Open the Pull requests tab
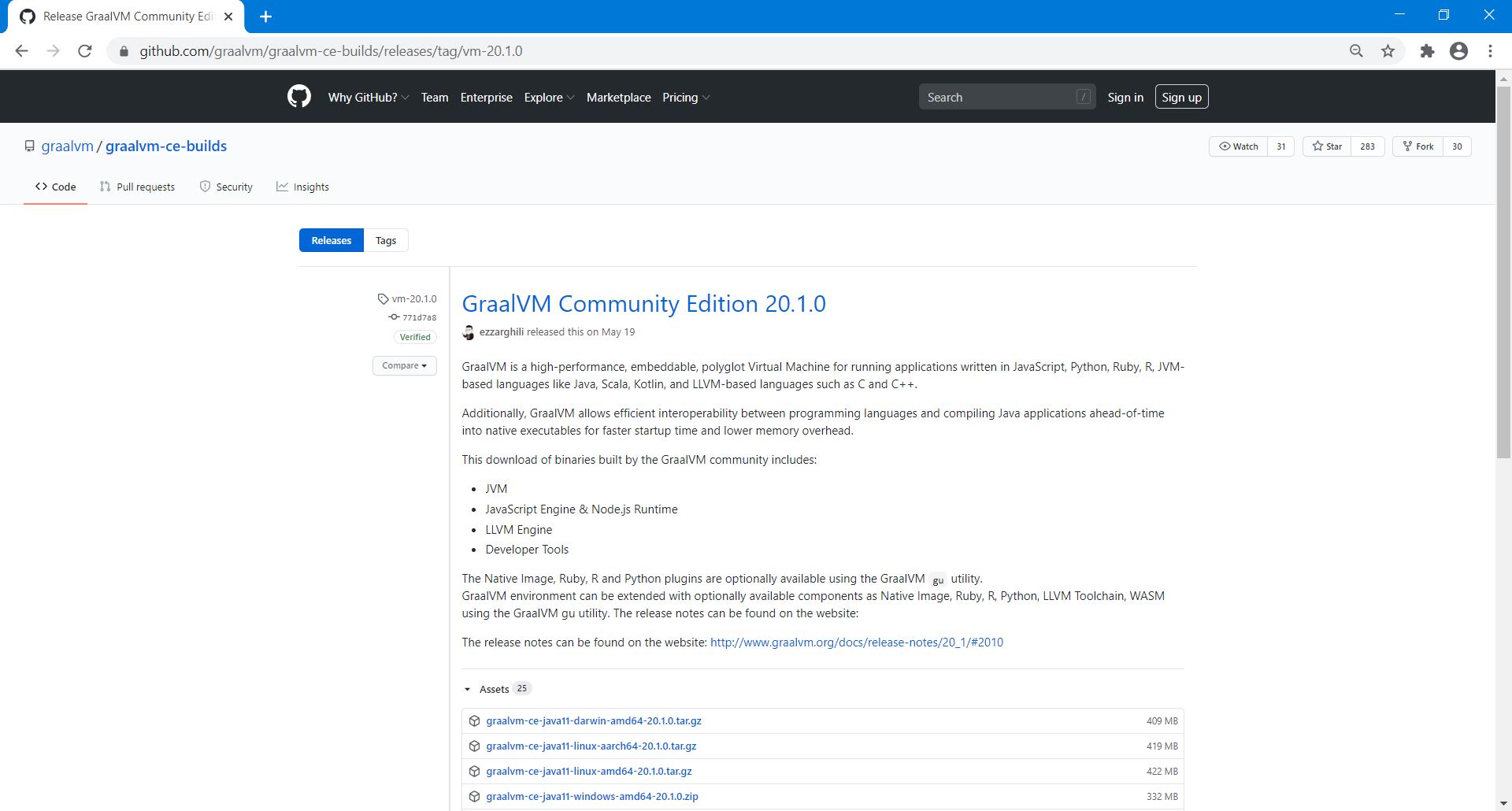The width and height of the screenshot is (1512, 811). 138,187
